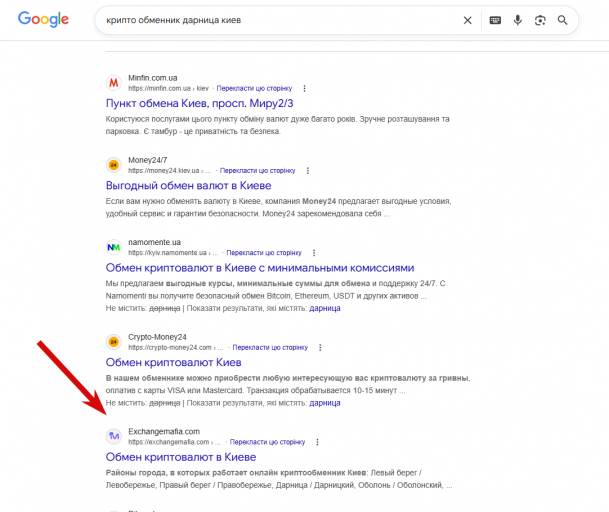The height and width of the screenshot is (512, 609).
Task: Click the Google logo
Action: 43,19
